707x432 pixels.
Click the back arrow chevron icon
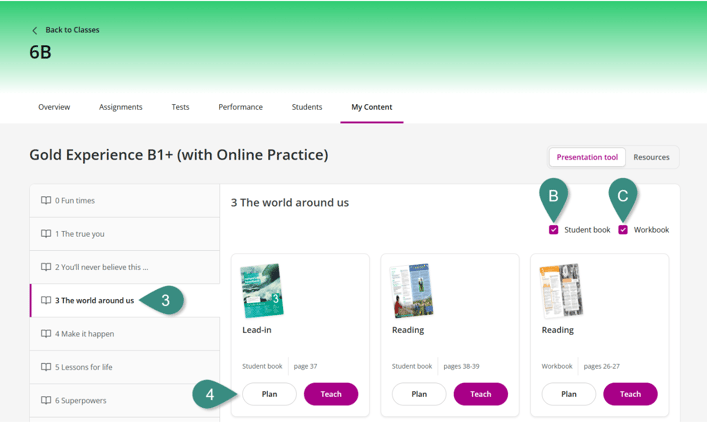coord(35,31)
